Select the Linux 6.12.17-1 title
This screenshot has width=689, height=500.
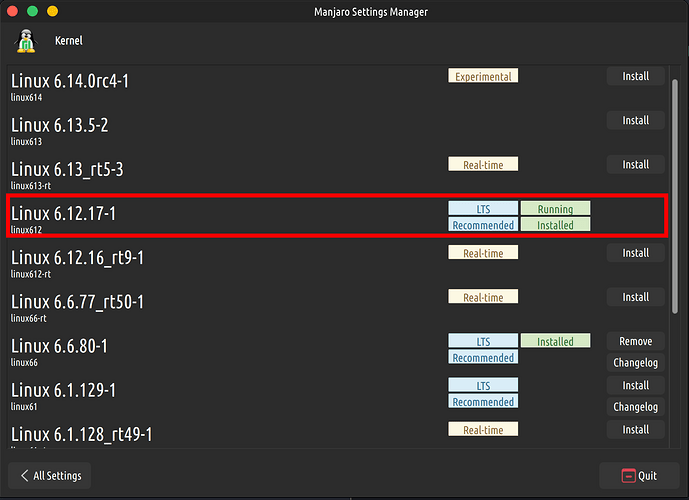click(63, 214)
